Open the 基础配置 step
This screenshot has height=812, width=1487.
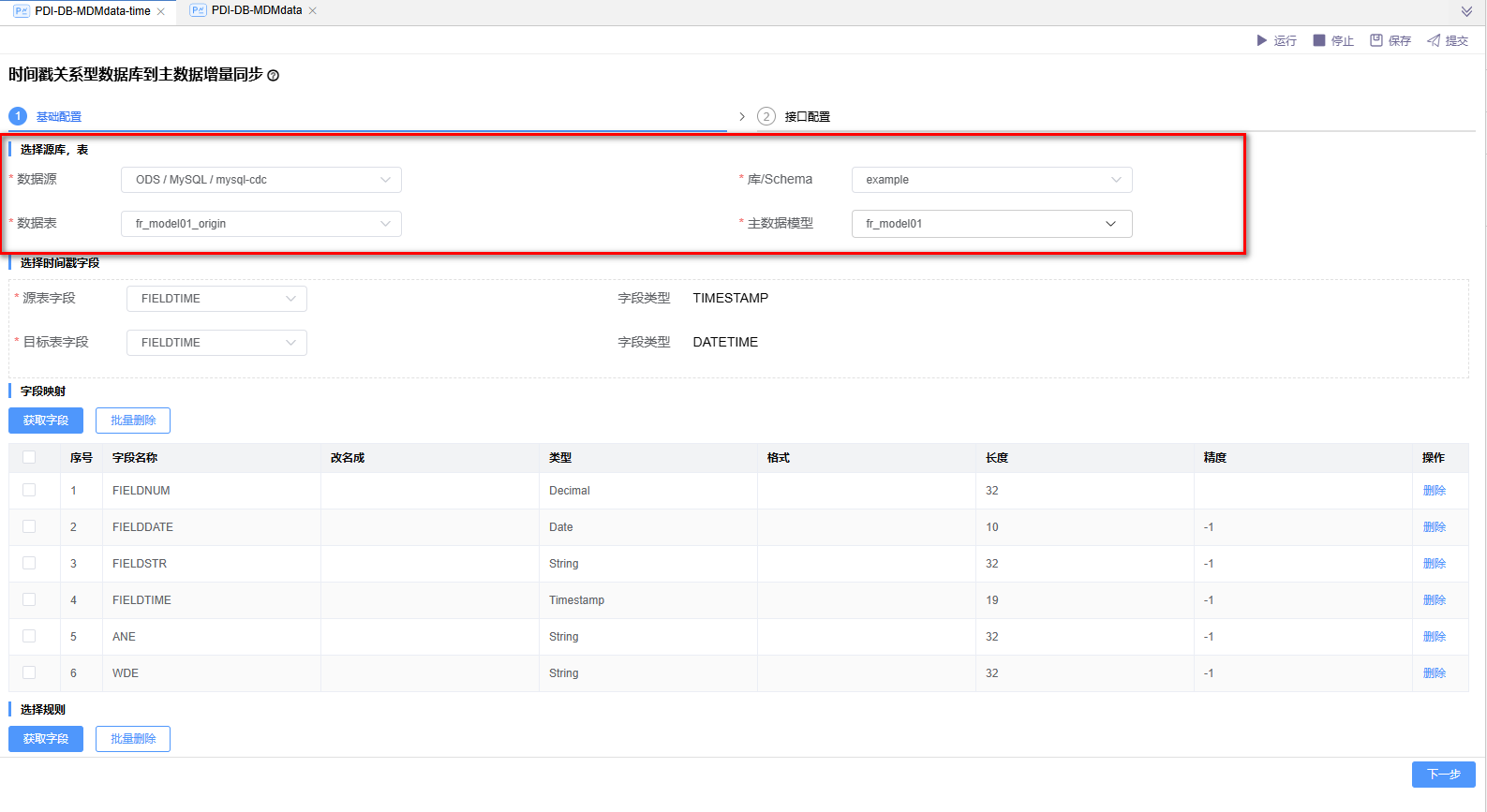pyautogui.click(x=59, y=117)
